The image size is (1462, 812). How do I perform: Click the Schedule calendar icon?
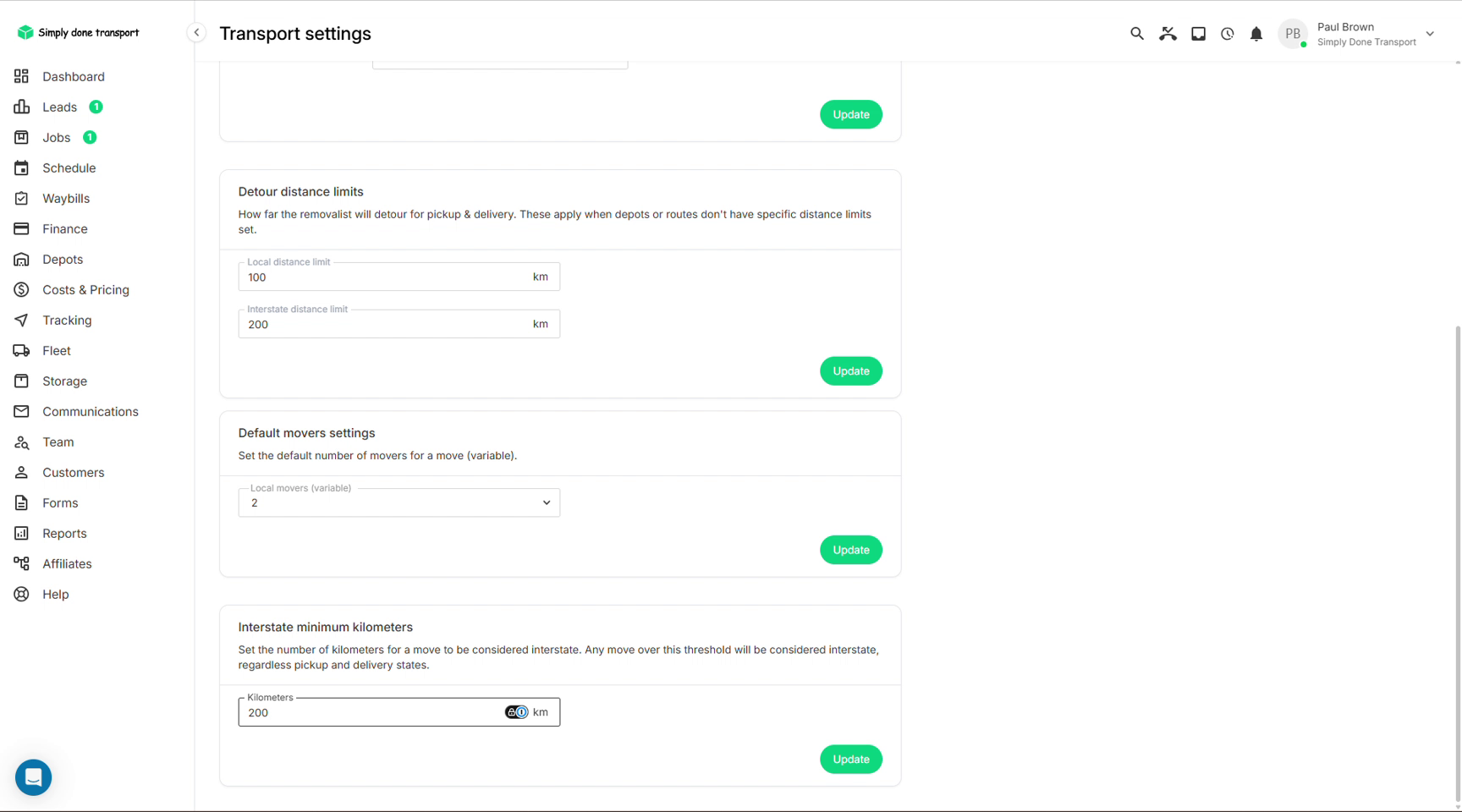point(21,167)
